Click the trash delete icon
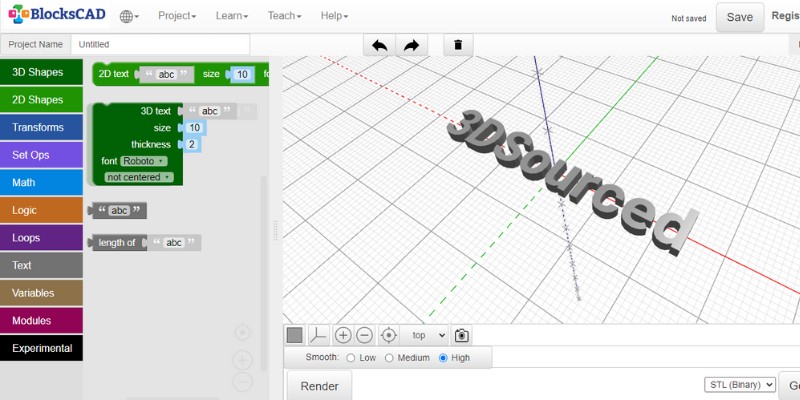The height and width of the screenshot is (400, 800). pyautogui.click(x=458, y=45)
